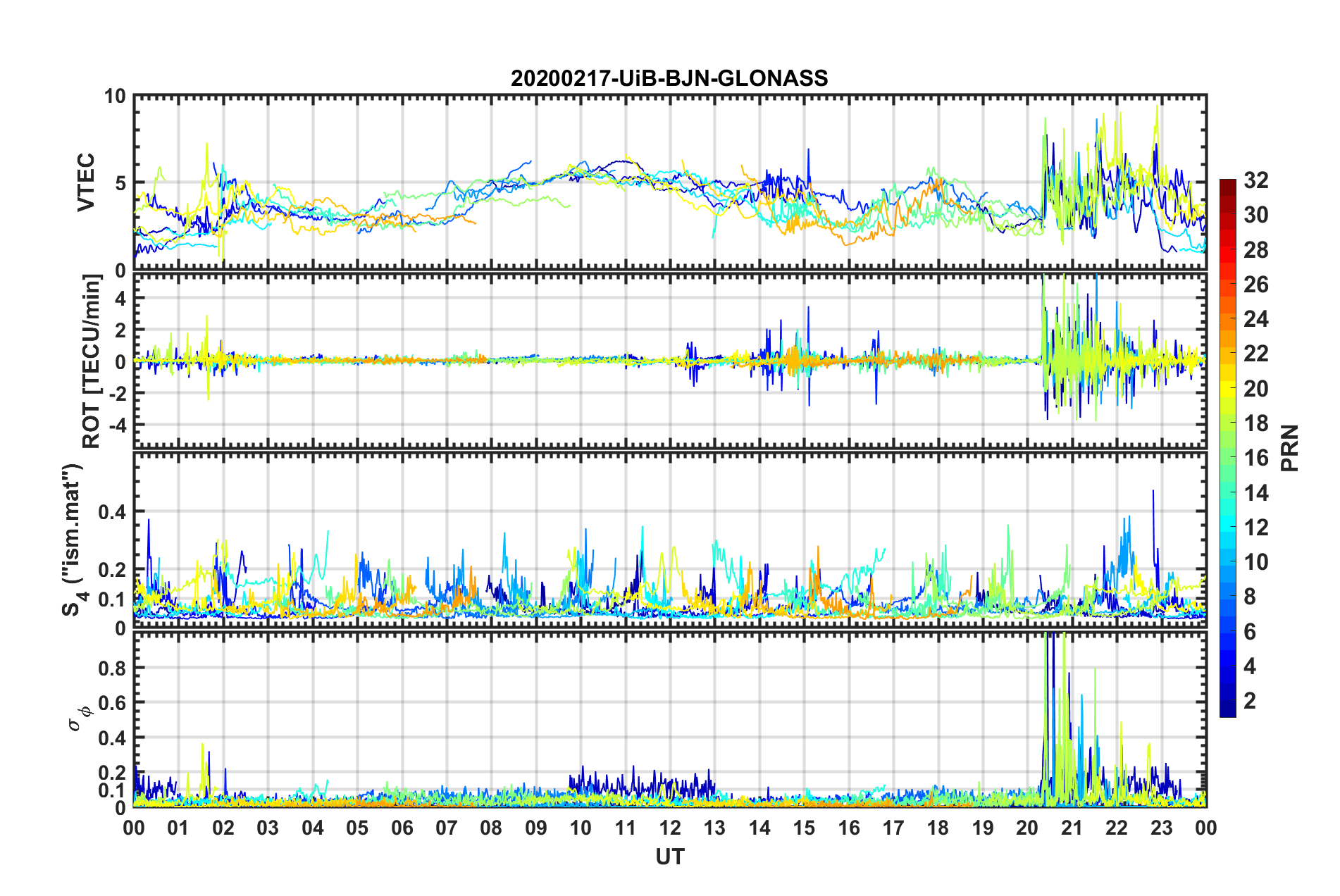
Task: Click the ROT [TECU/min] axis label
Action: [x=92, y=361]
